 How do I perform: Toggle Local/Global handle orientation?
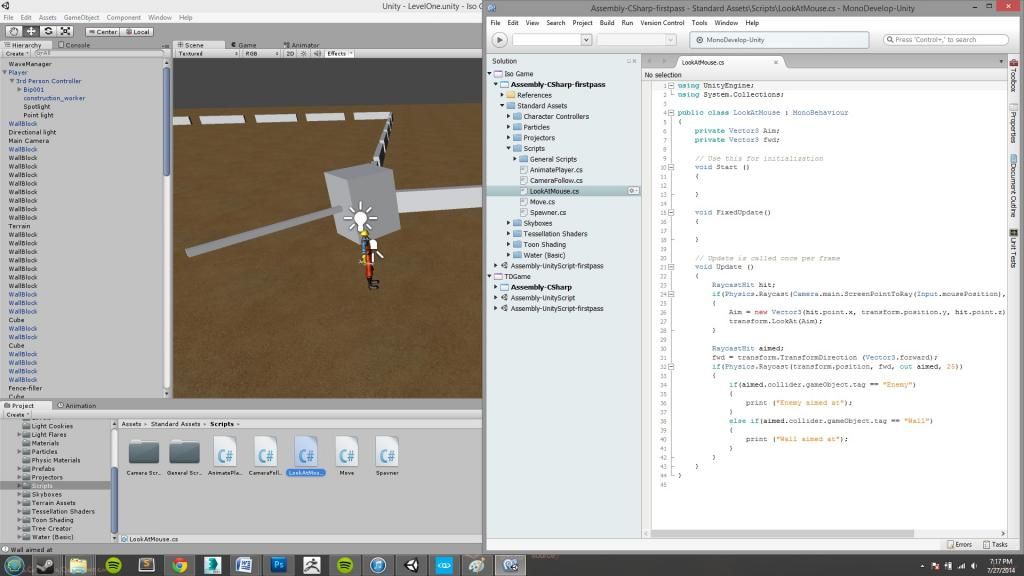point(135,31)
